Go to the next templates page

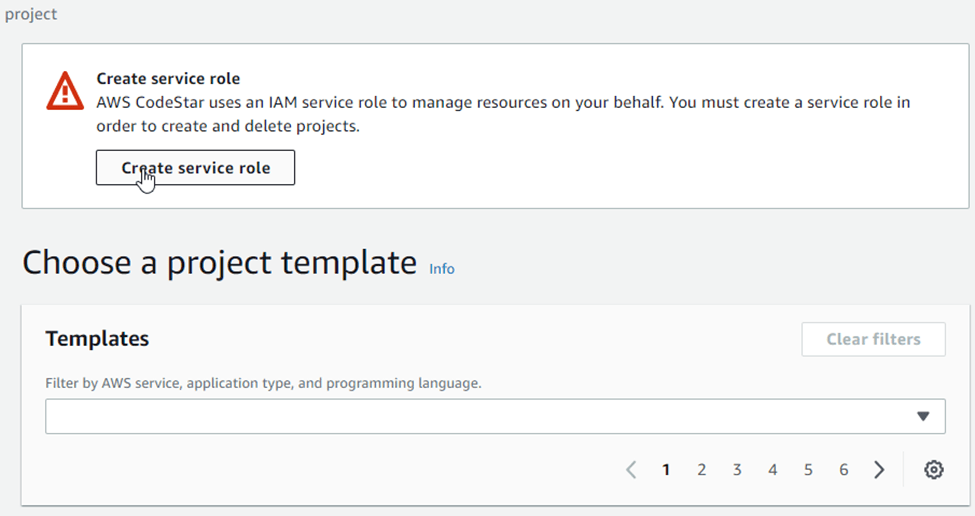[879, 470]
